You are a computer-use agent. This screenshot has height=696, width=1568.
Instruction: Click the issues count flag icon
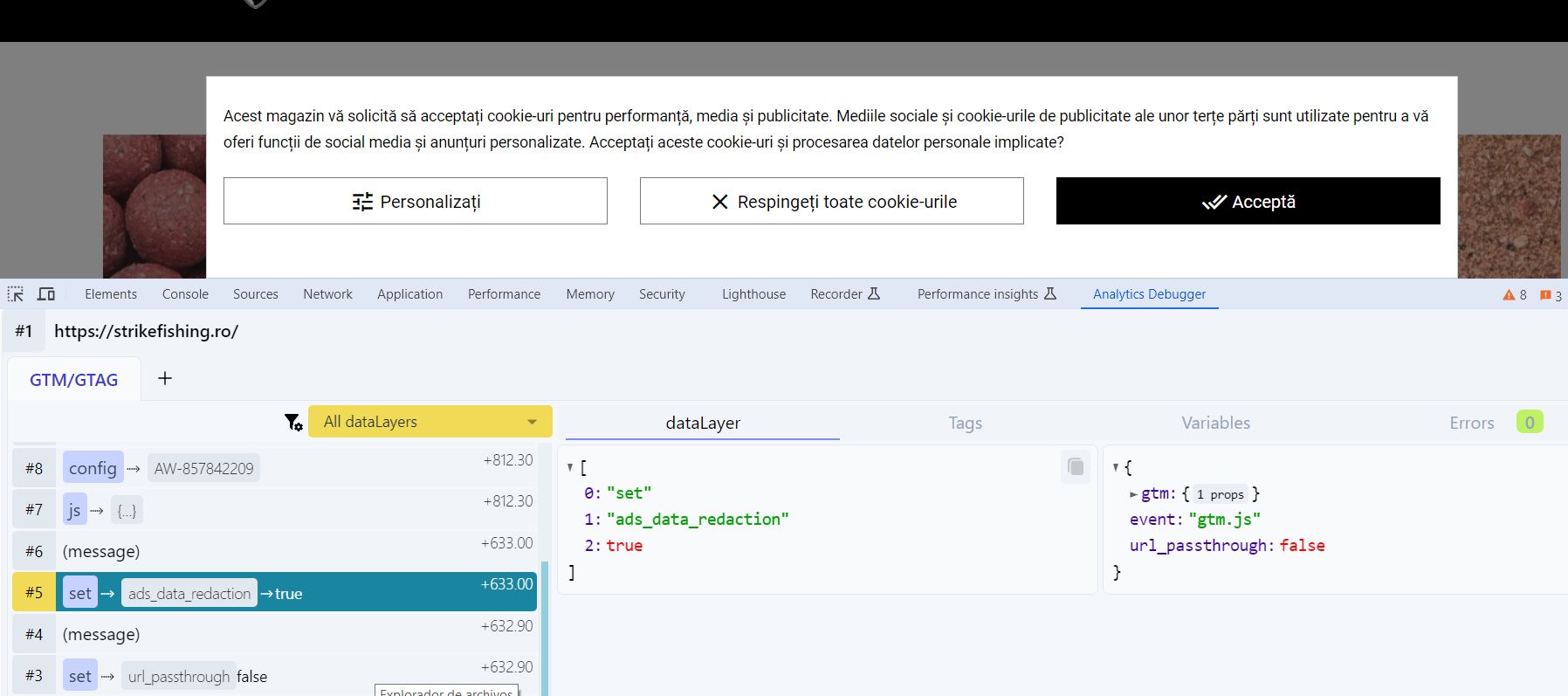coord(1545,295)
